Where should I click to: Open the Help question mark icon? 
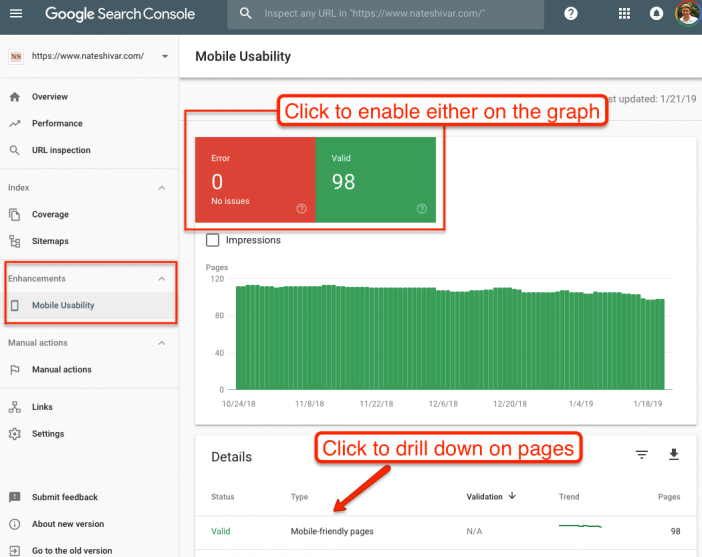[571, 13]
